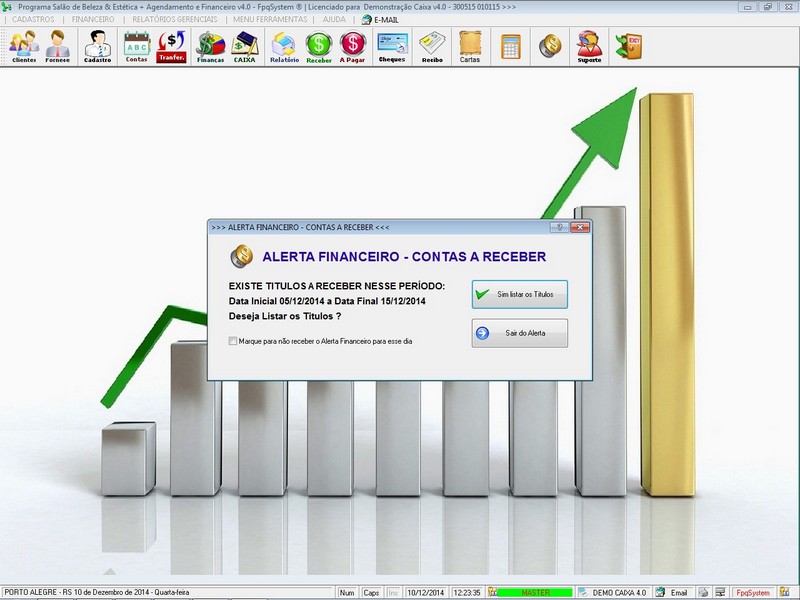Open the MENU FERRAMENTAS menu
This screenshot has width=800, height=600.
269,19
